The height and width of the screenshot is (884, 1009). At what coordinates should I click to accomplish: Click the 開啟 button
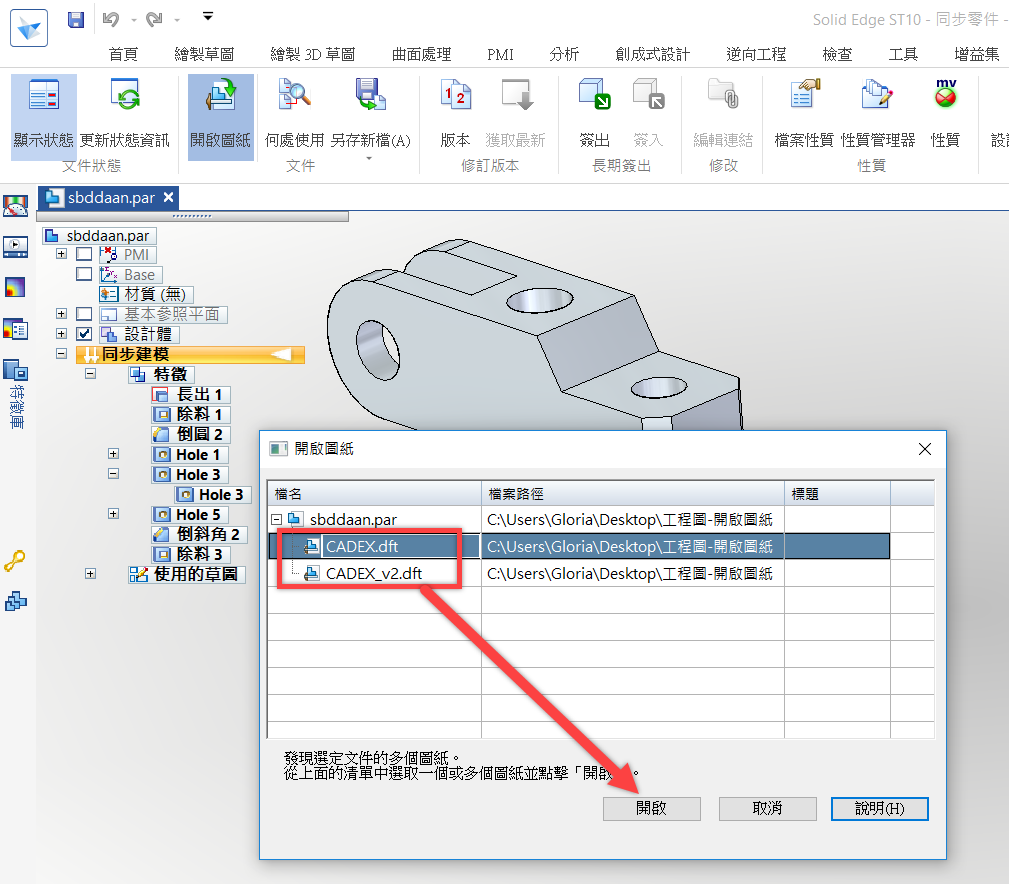[x=651, y=808]
